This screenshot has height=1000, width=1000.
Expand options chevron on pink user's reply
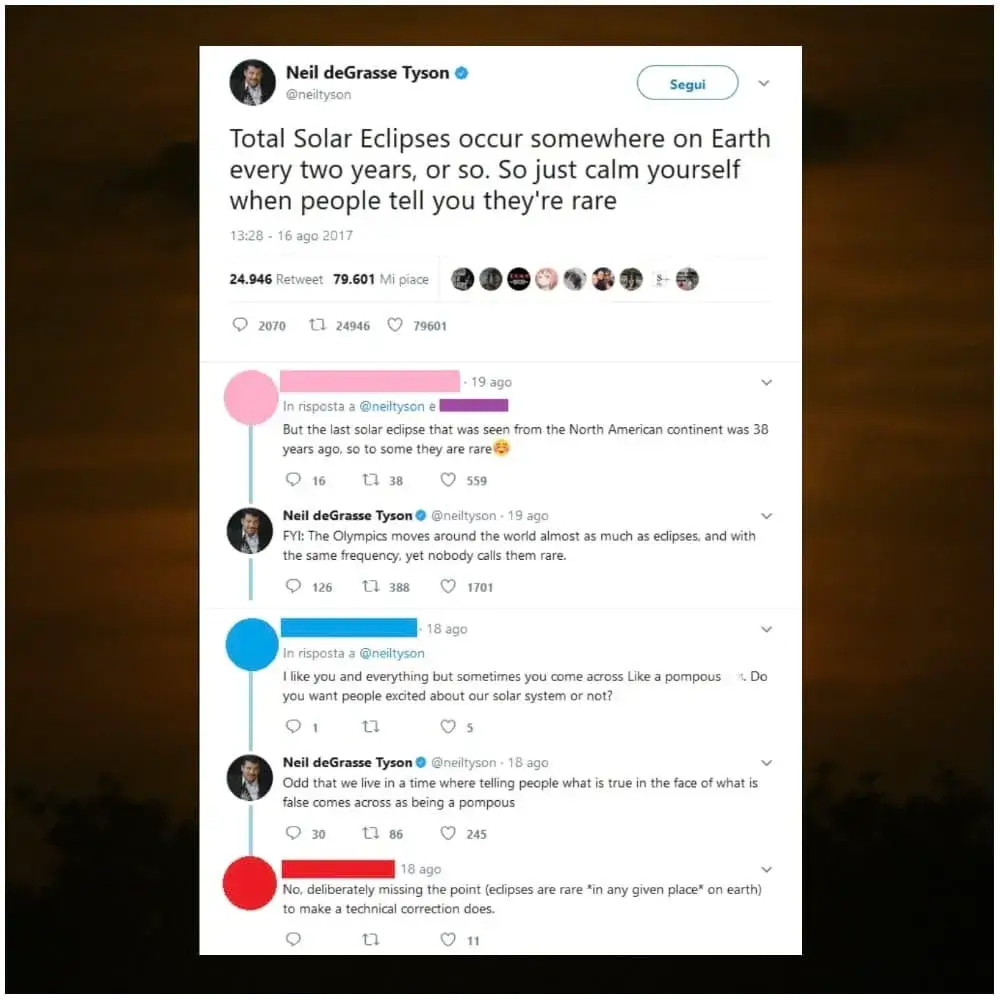[x=767, y=382]
